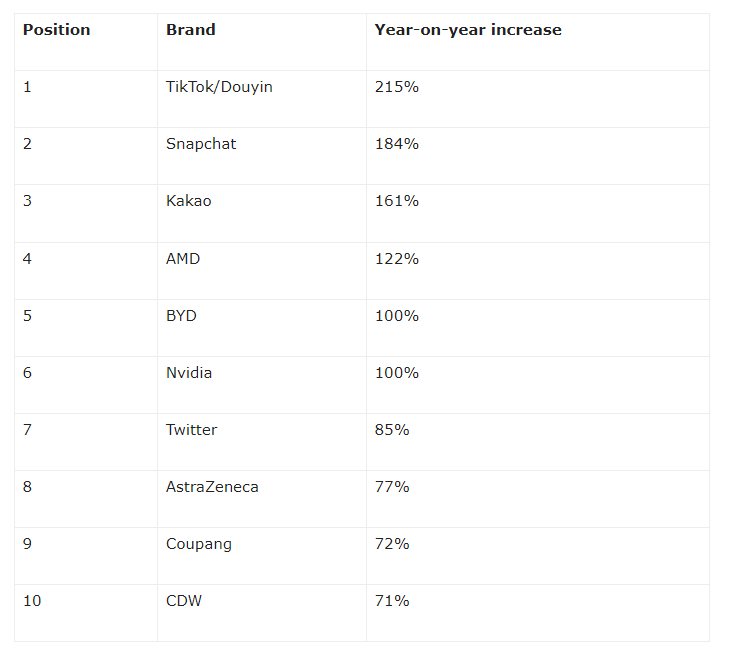Select the AstraZeneca brand cell
739x652 pixels.
212,487
